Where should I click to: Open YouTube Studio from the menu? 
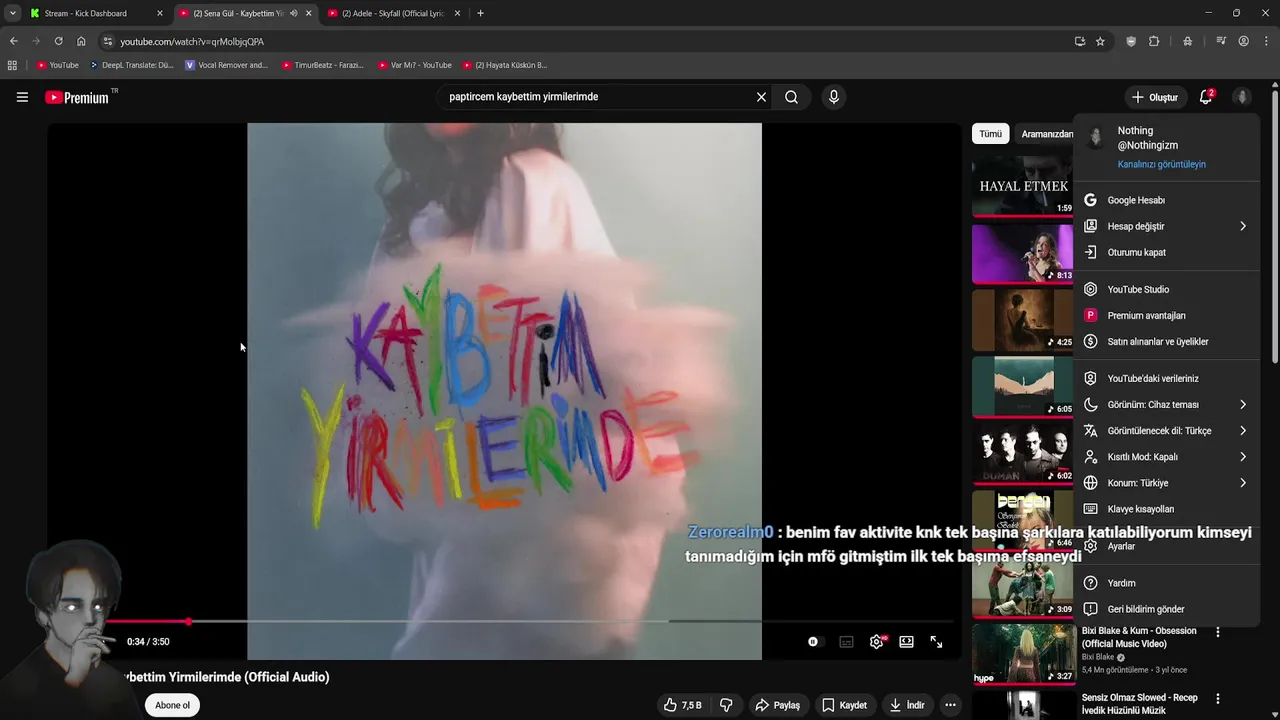[x=1166, y=289]
